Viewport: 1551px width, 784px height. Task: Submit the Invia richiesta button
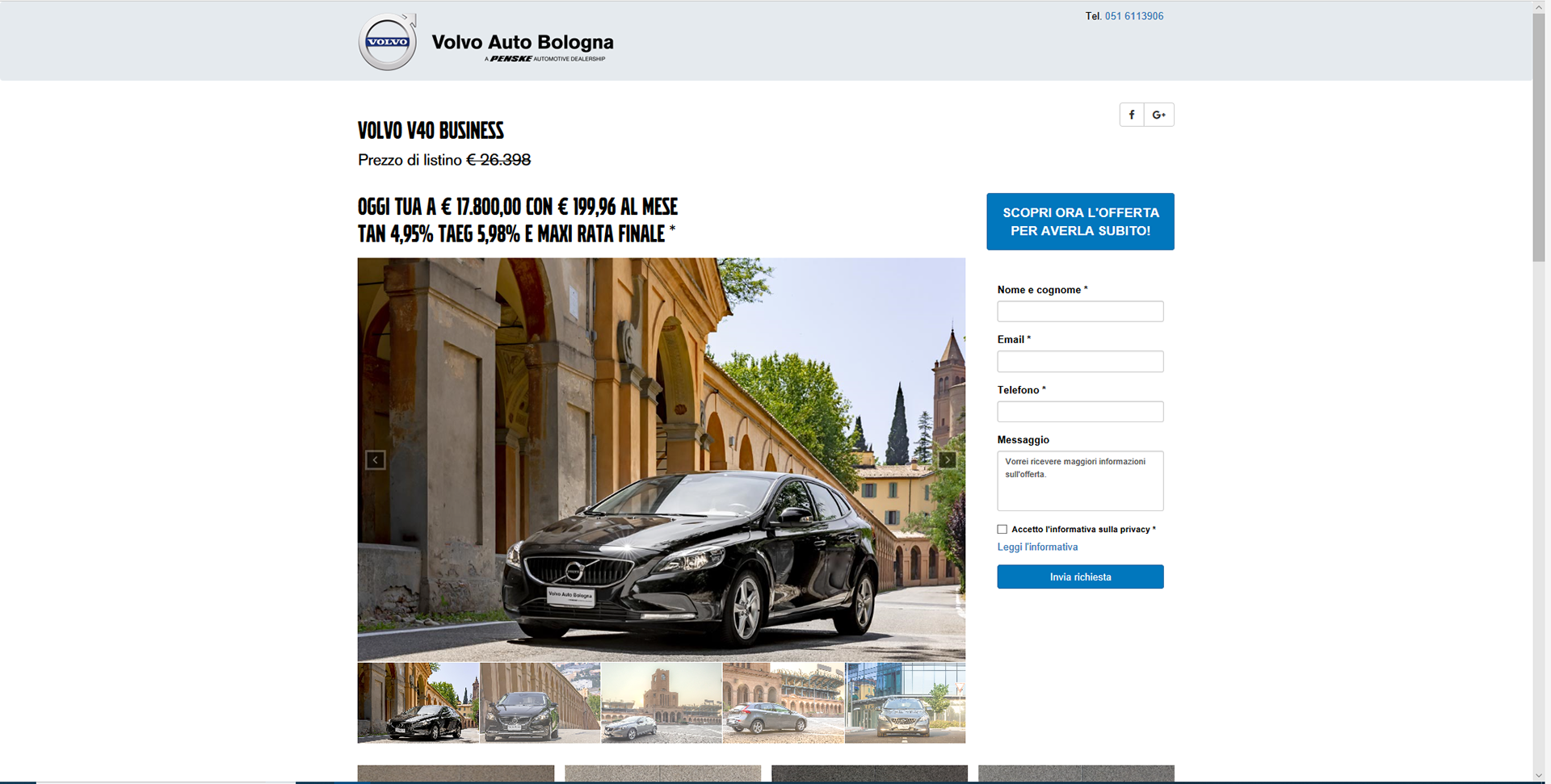click(x=1080, y=576)
